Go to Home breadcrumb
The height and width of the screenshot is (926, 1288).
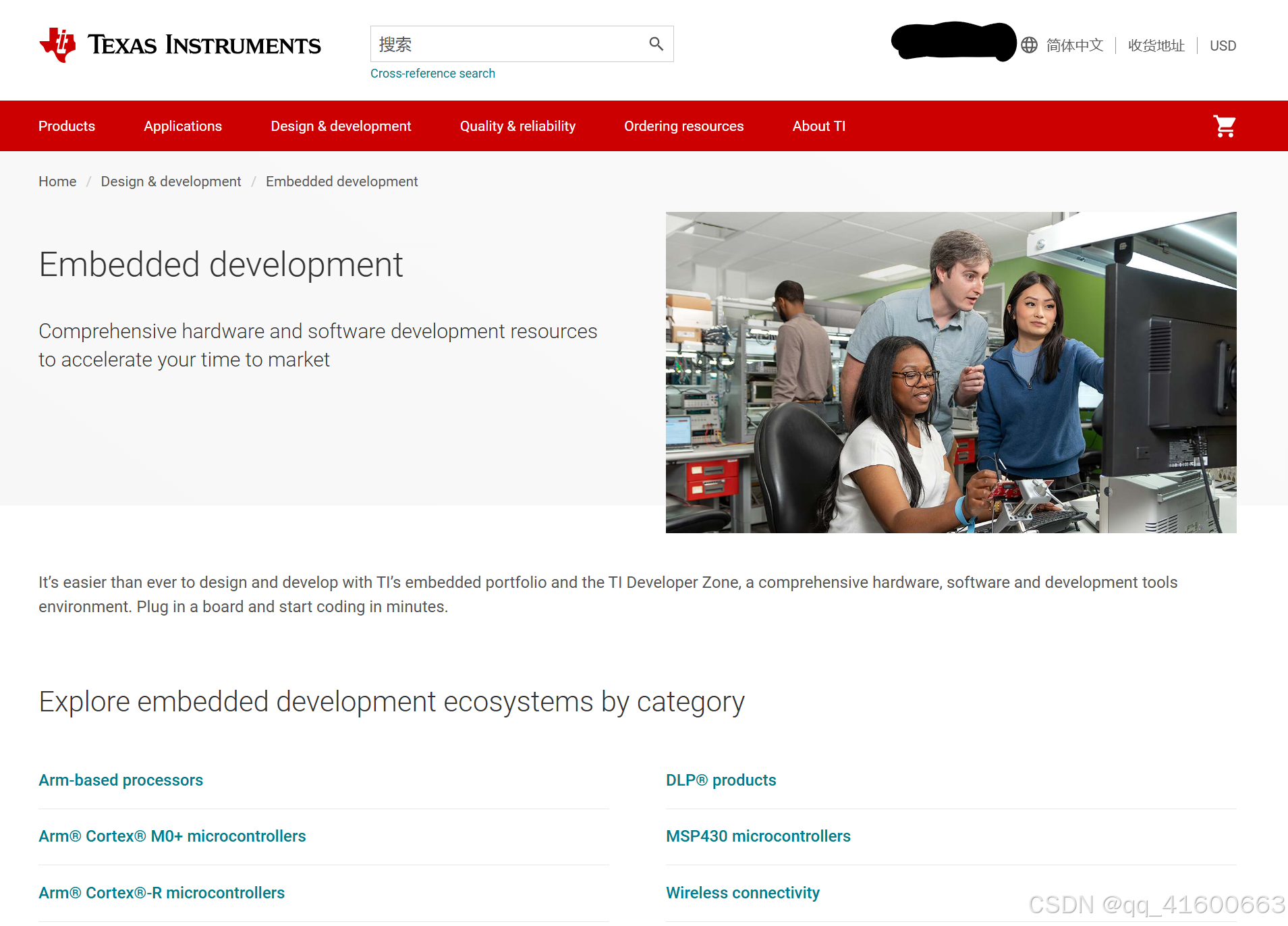(x=57, y=182)
